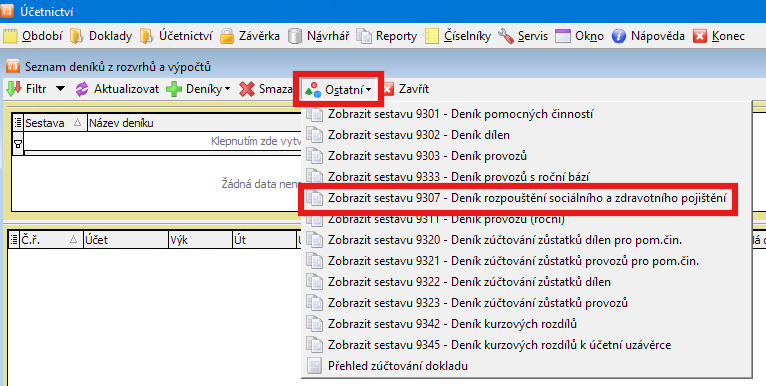
Task: Click the purple Aktualizovat arrows icon
Action: tap(82, 89)
